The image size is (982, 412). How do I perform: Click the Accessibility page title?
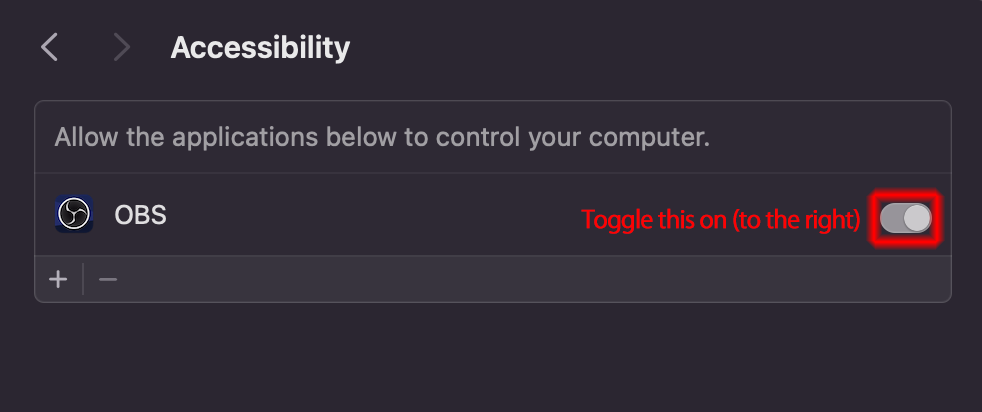coord(260,47)
